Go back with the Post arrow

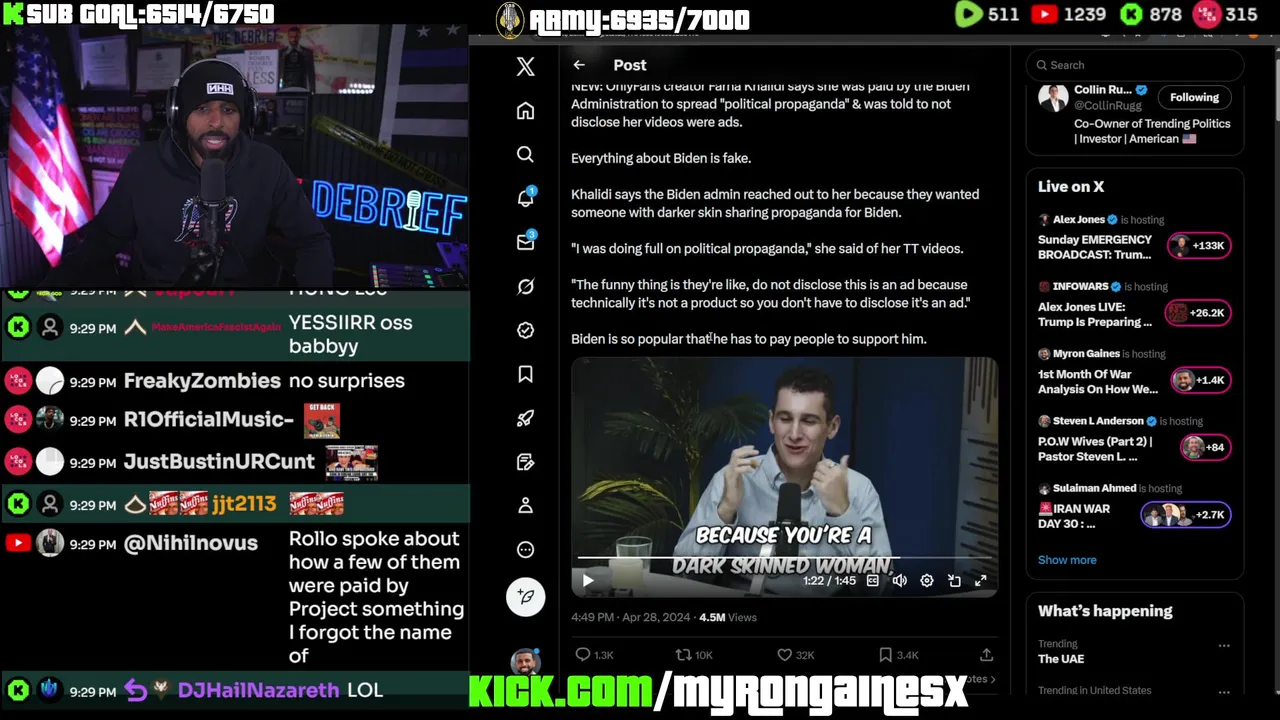point(579,65)
